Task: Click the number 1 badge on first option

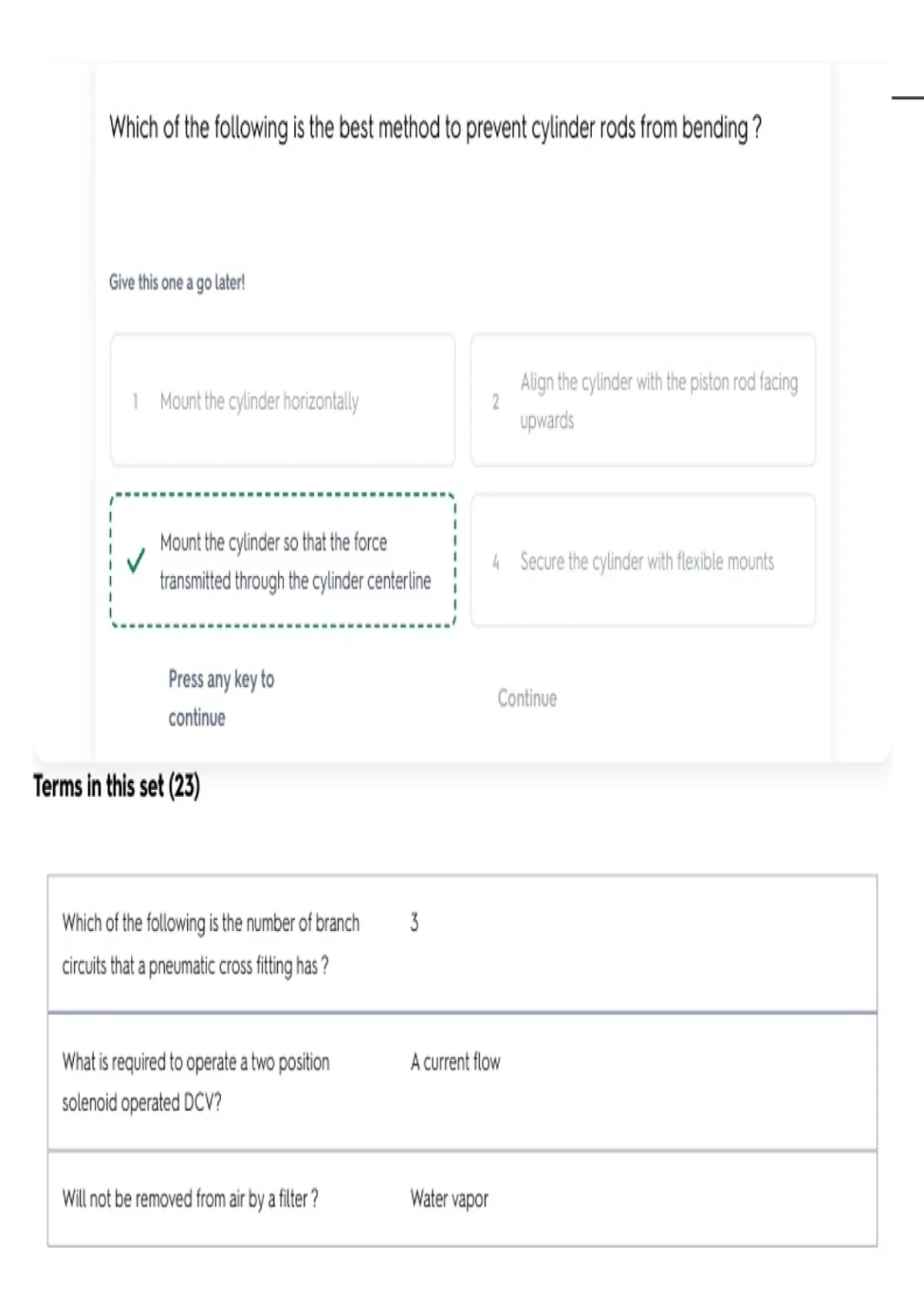Action: point(136,401)
